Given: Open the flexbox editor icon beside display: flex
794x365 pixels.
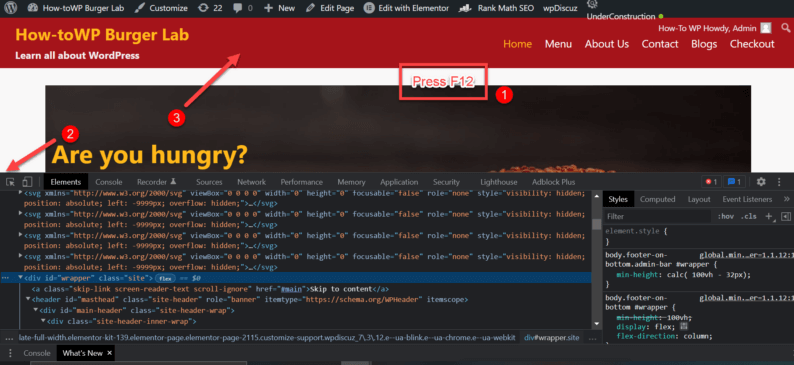Looking at the screenshot, I should click(x=684, y=327).
